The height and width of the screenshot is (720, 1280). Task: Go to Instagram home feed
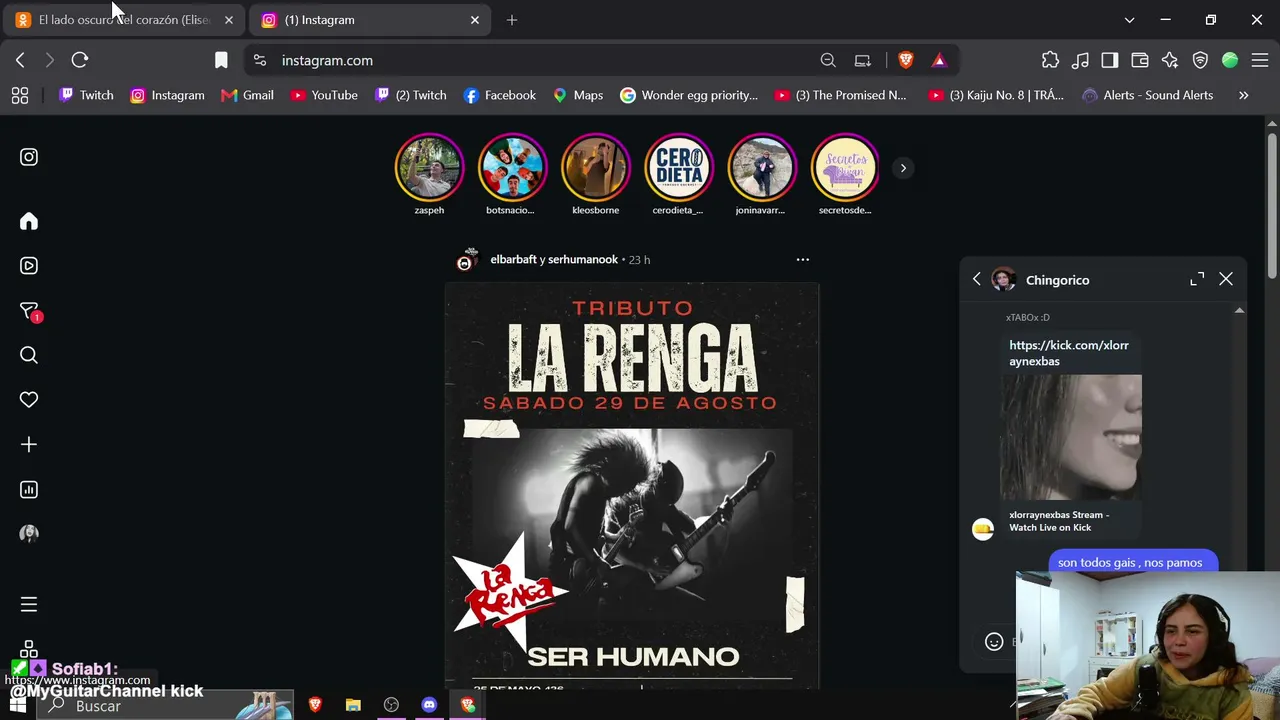(x=29, y=221)
